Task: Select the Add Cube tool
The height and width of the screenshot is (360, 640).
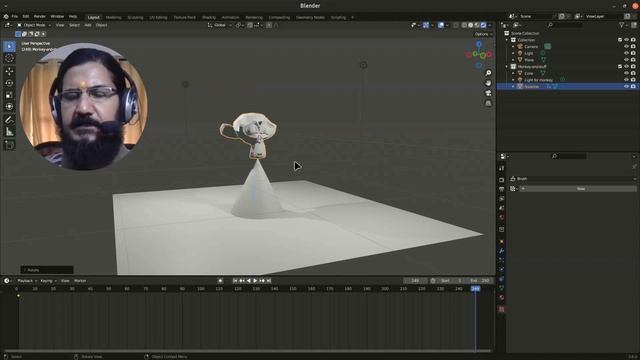Action: tap(9, 145)
